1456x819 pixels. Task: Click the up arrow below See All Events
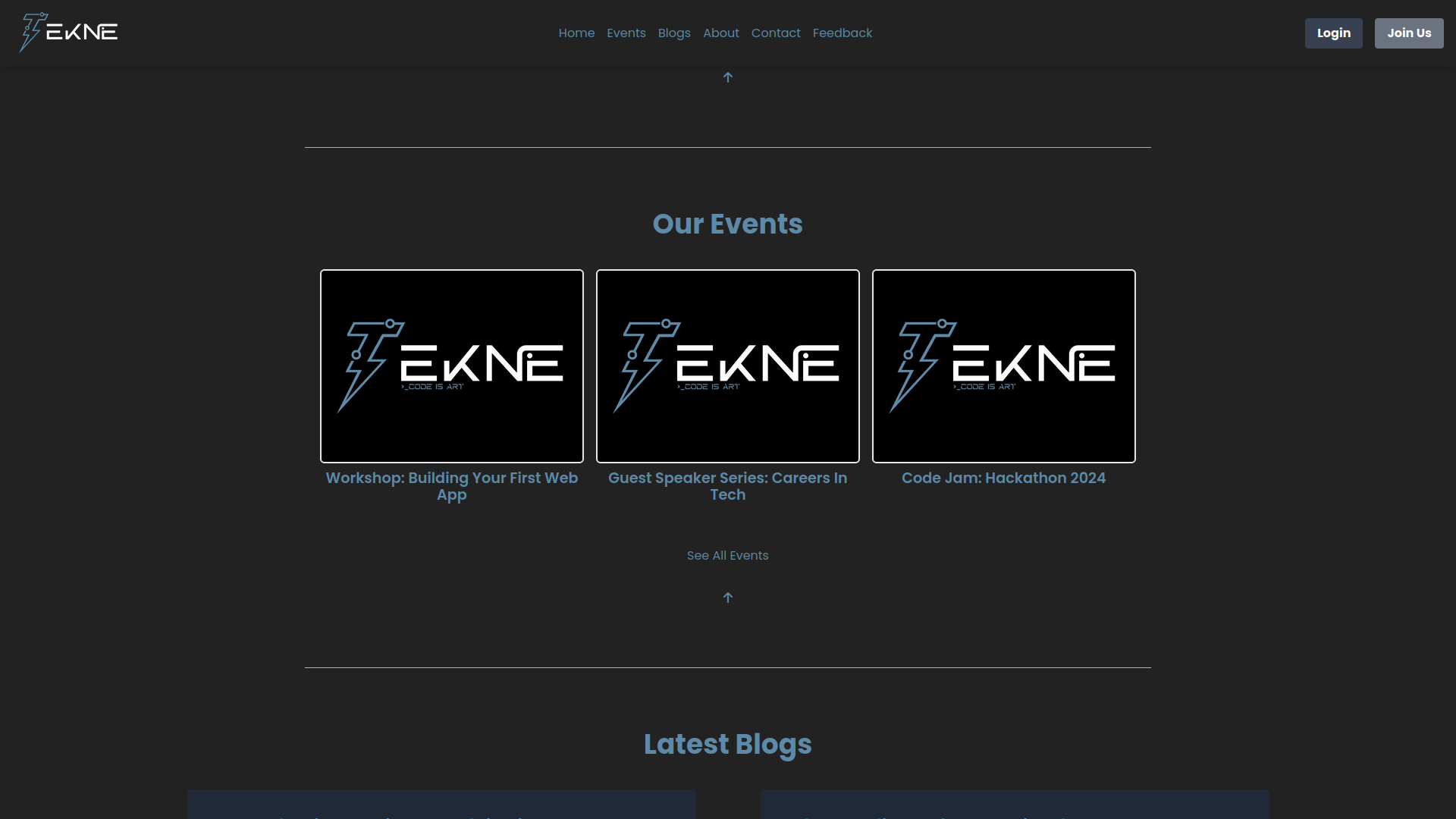click(x=727, y=598)
